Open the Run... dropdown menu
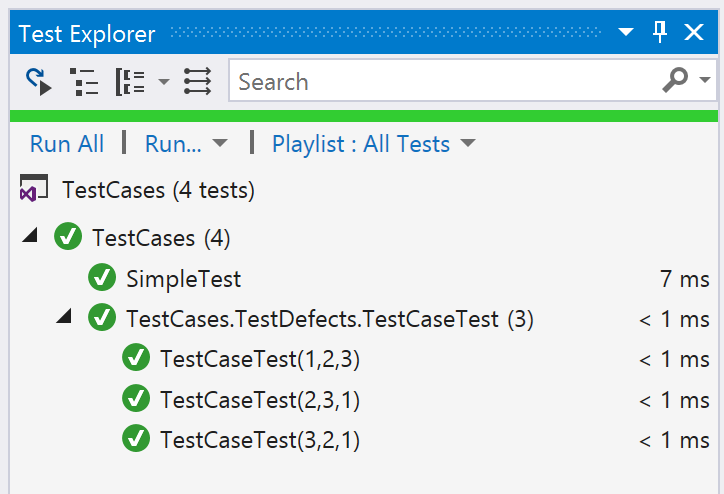The width and height of the screenshot is (724, 494). tap(186, 144)
